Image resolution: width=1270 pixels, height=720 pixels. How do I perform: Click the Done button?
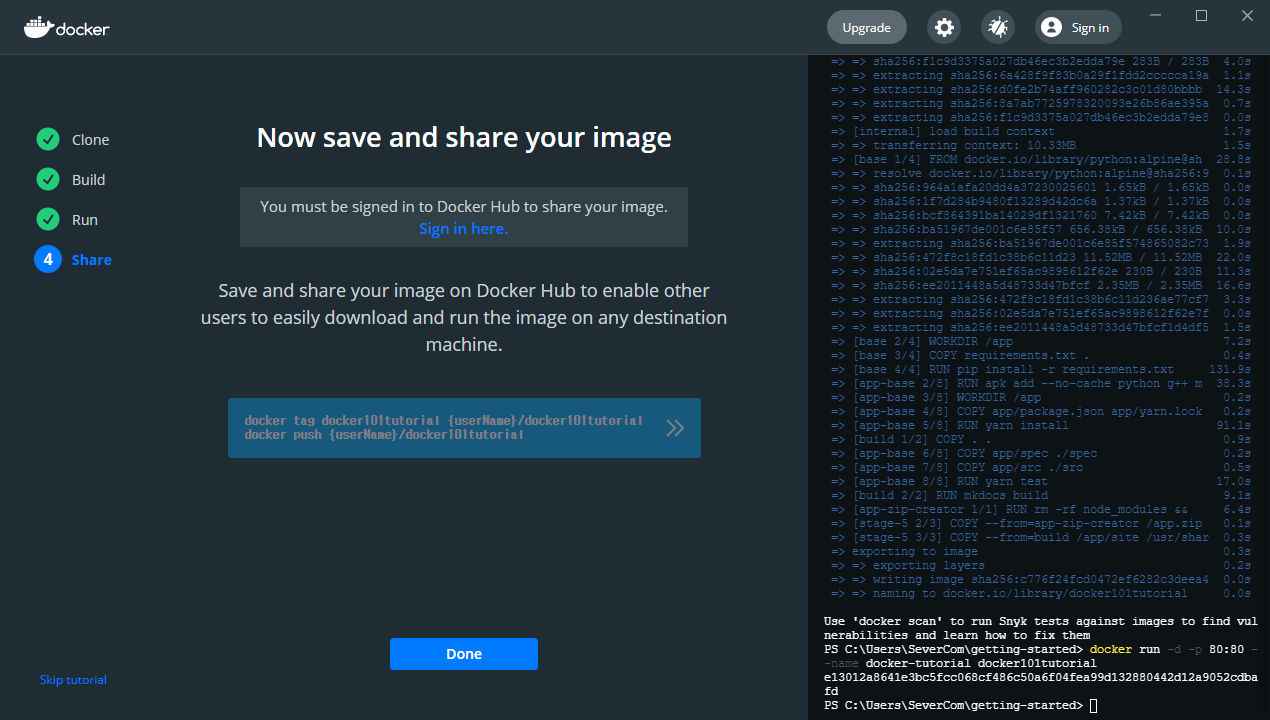tap(464, 654)
